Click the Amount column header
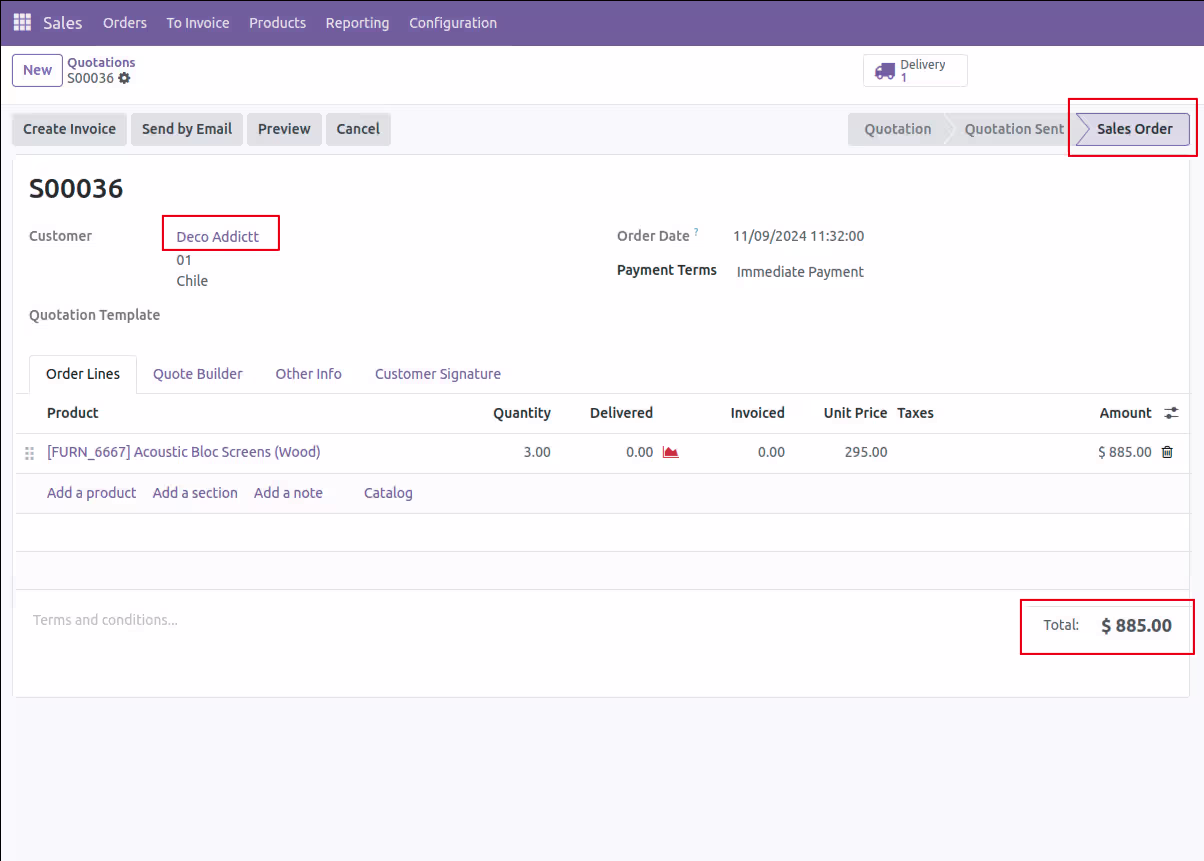 click(1126, 413)
